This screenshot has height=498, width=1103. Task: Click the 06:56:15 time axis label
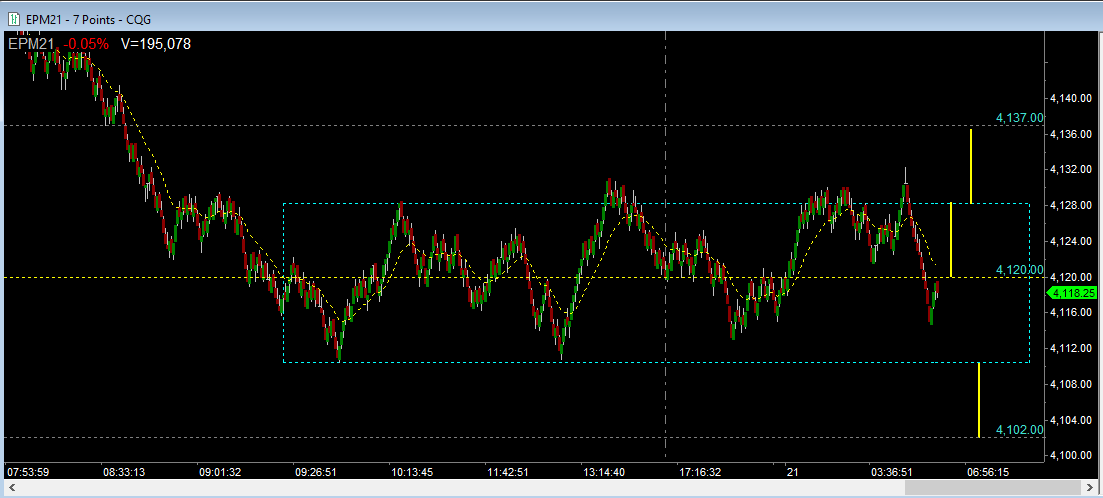coord(987,471)
